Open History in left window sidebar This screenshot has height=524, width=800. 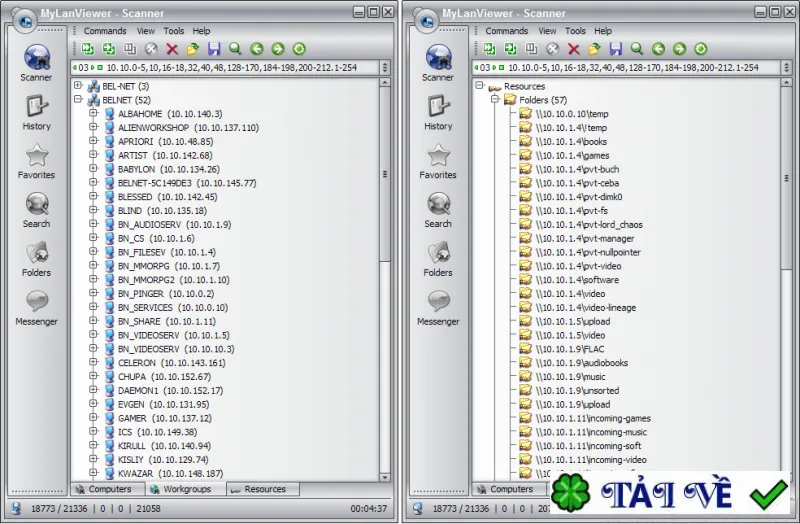(x=37, y=113)
